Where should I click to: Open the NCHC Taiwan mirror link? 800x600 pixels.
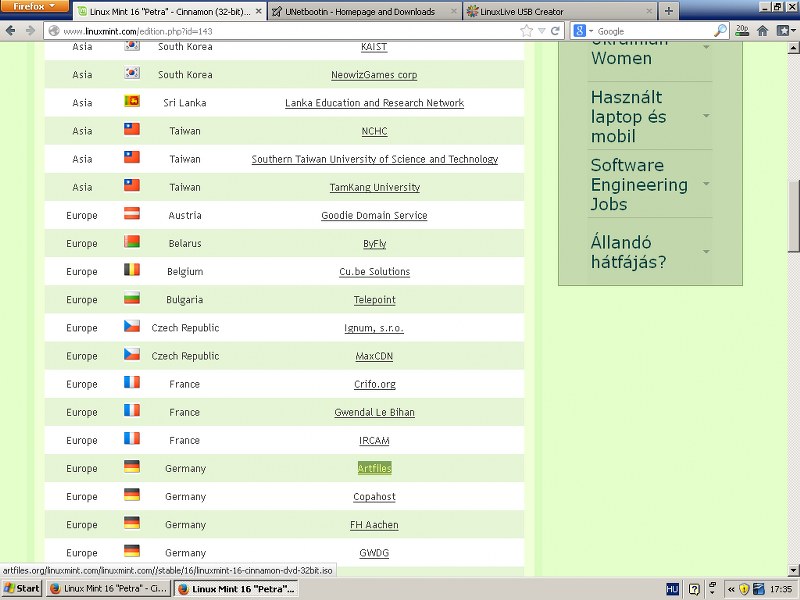(374, 131)
